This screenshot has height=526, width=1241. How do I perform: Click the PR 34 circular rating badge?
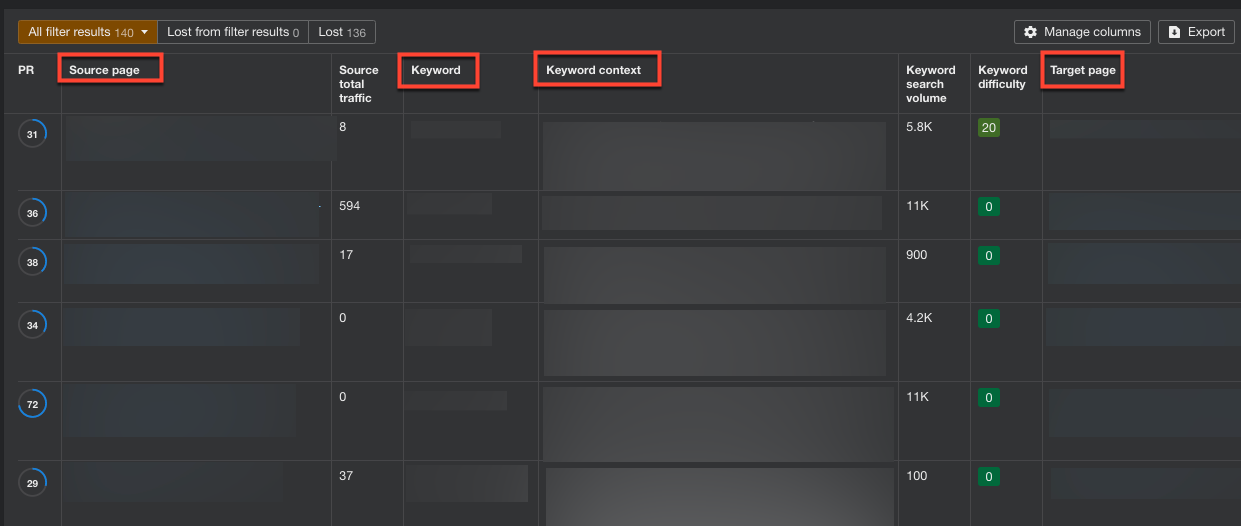[x=32, y=325]
